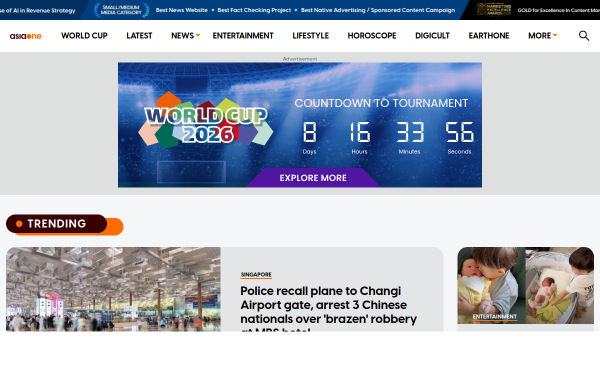This screenshot has height=375, width=600.
Task: Click the Best Native Advertising text
Action: click(378, 10)
